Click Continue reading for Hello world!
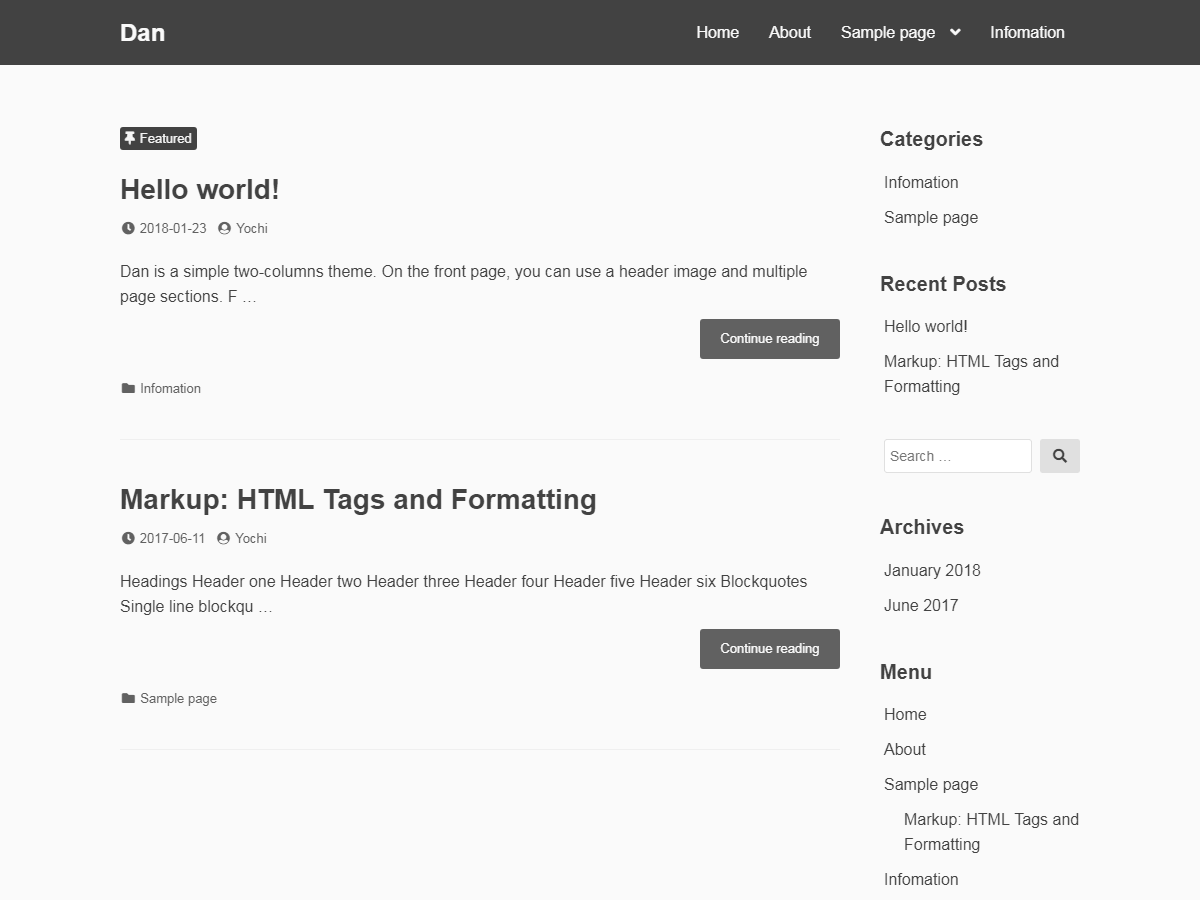 (x=769, y=338)
